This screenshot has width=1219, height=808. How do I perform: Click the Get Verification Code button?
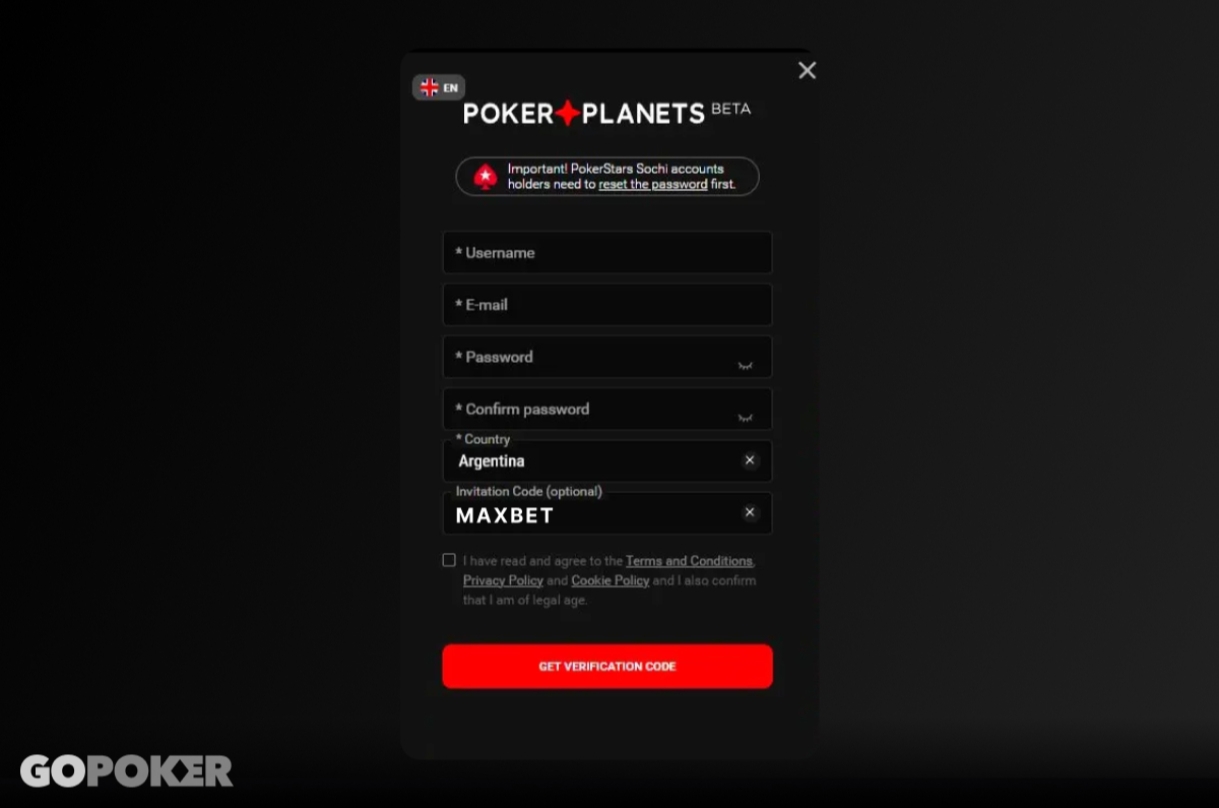pyautogui.click(x=607, y=666)
